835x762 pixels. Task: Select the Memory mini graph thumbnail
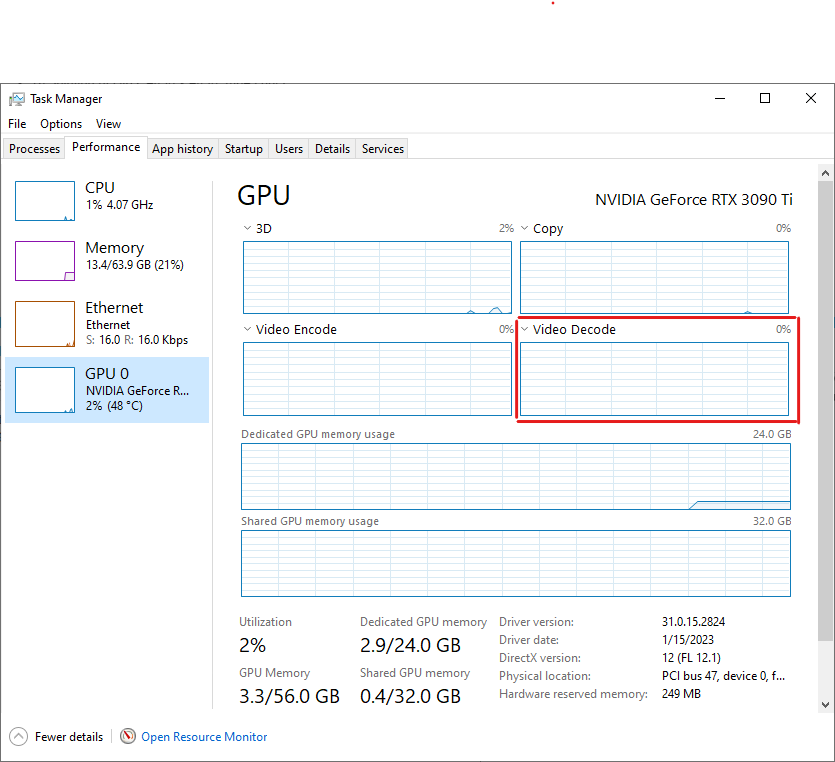45,261
